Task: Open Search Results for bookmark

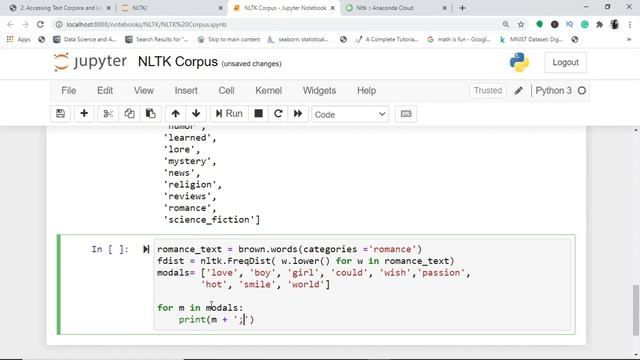Action: point(157,40)
